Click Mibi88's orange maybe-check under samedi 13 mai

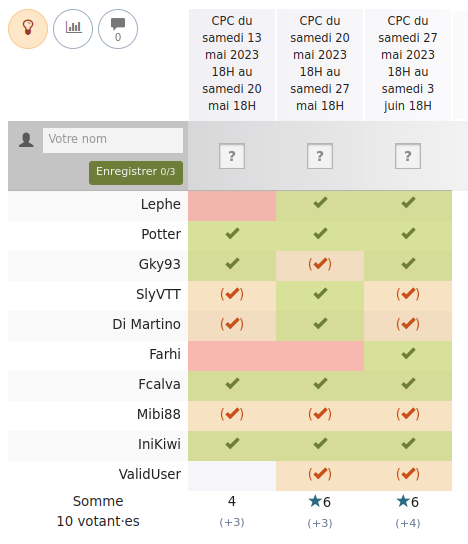(232, 414)
